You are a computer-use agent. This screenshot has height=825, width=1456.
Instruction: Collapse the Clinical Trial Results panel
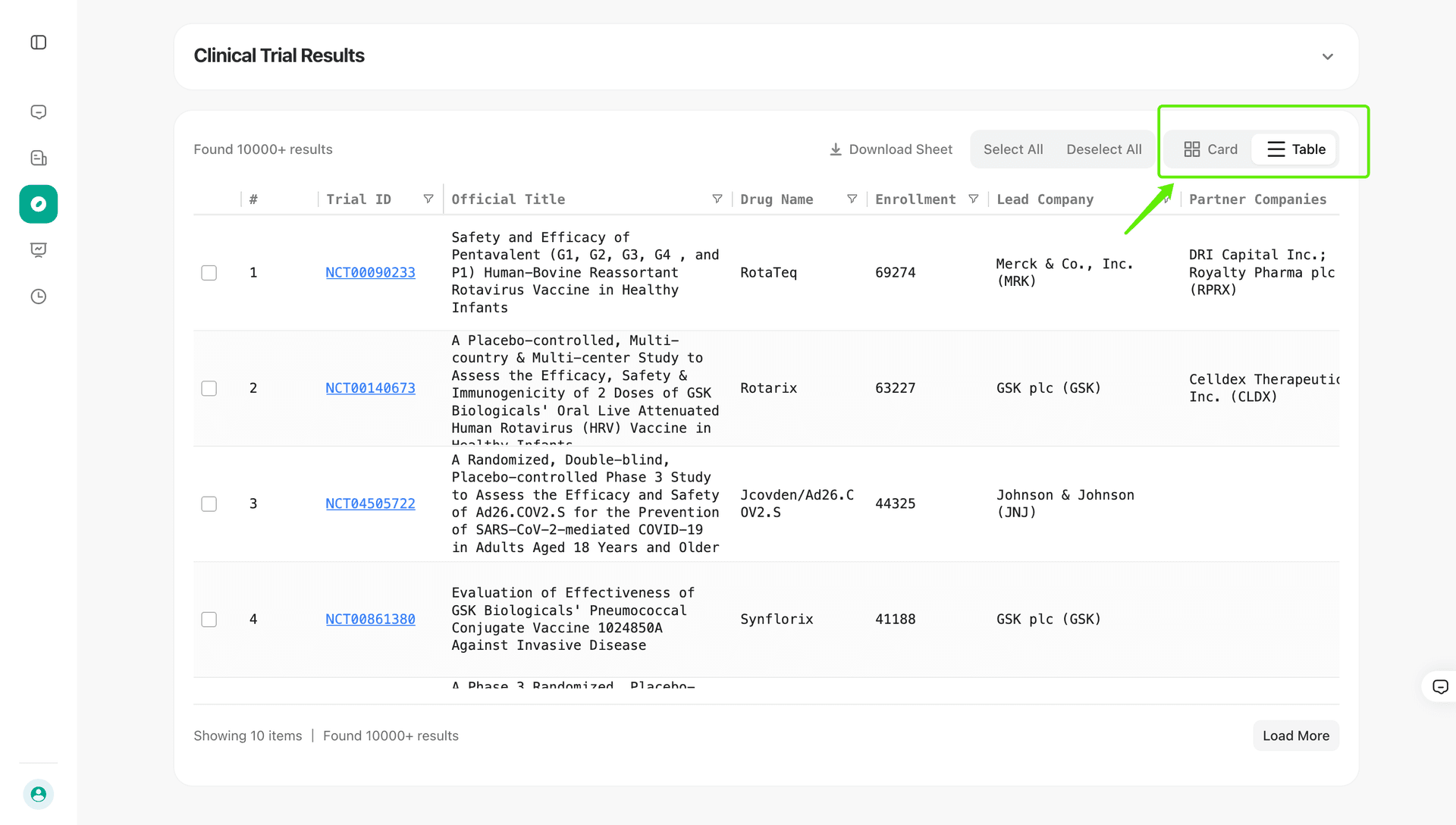[1327, 56]
